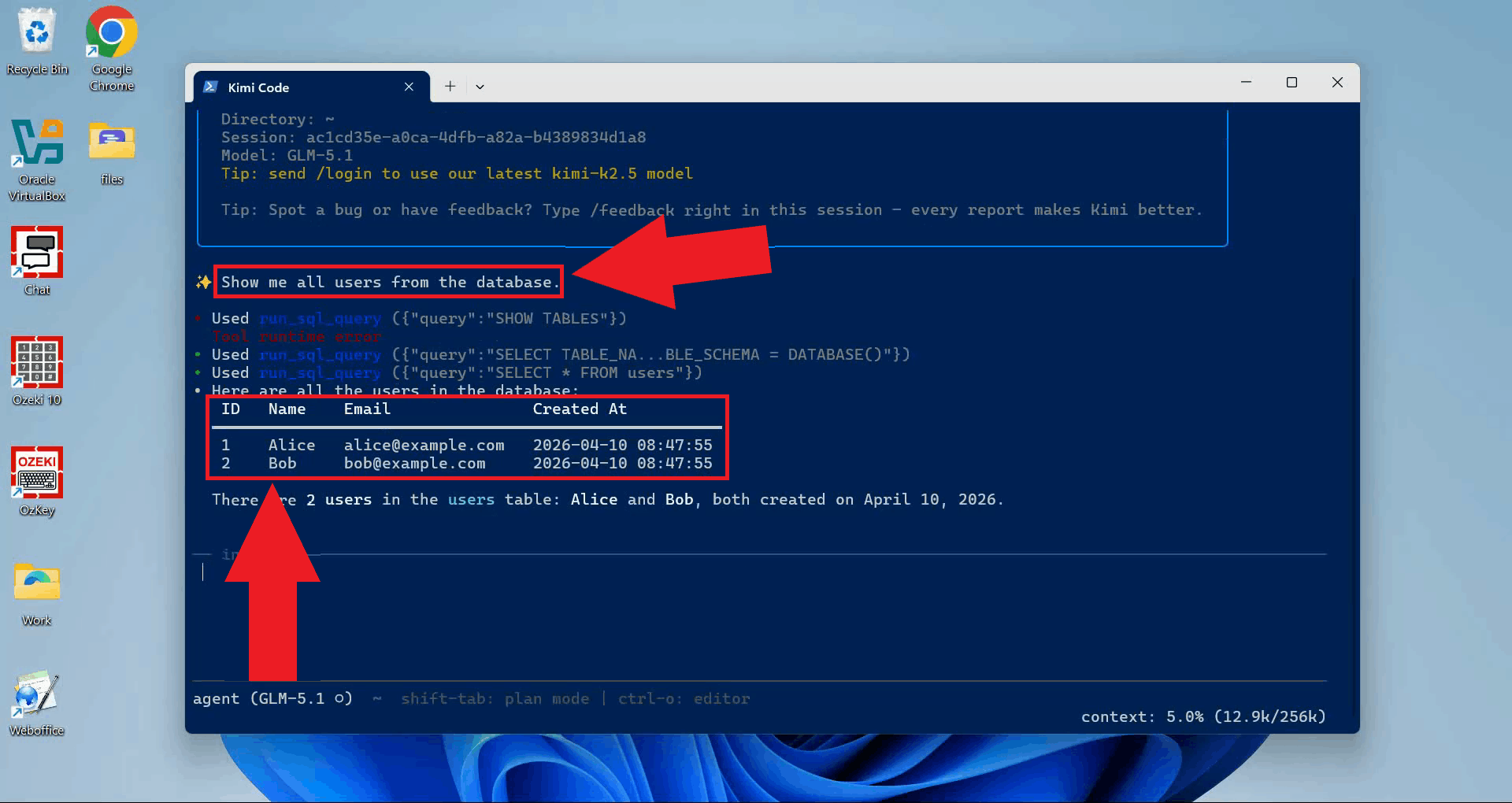1512x803 pixels.
Task: Open the Work folder on desktop
Action: click(37, 594)
